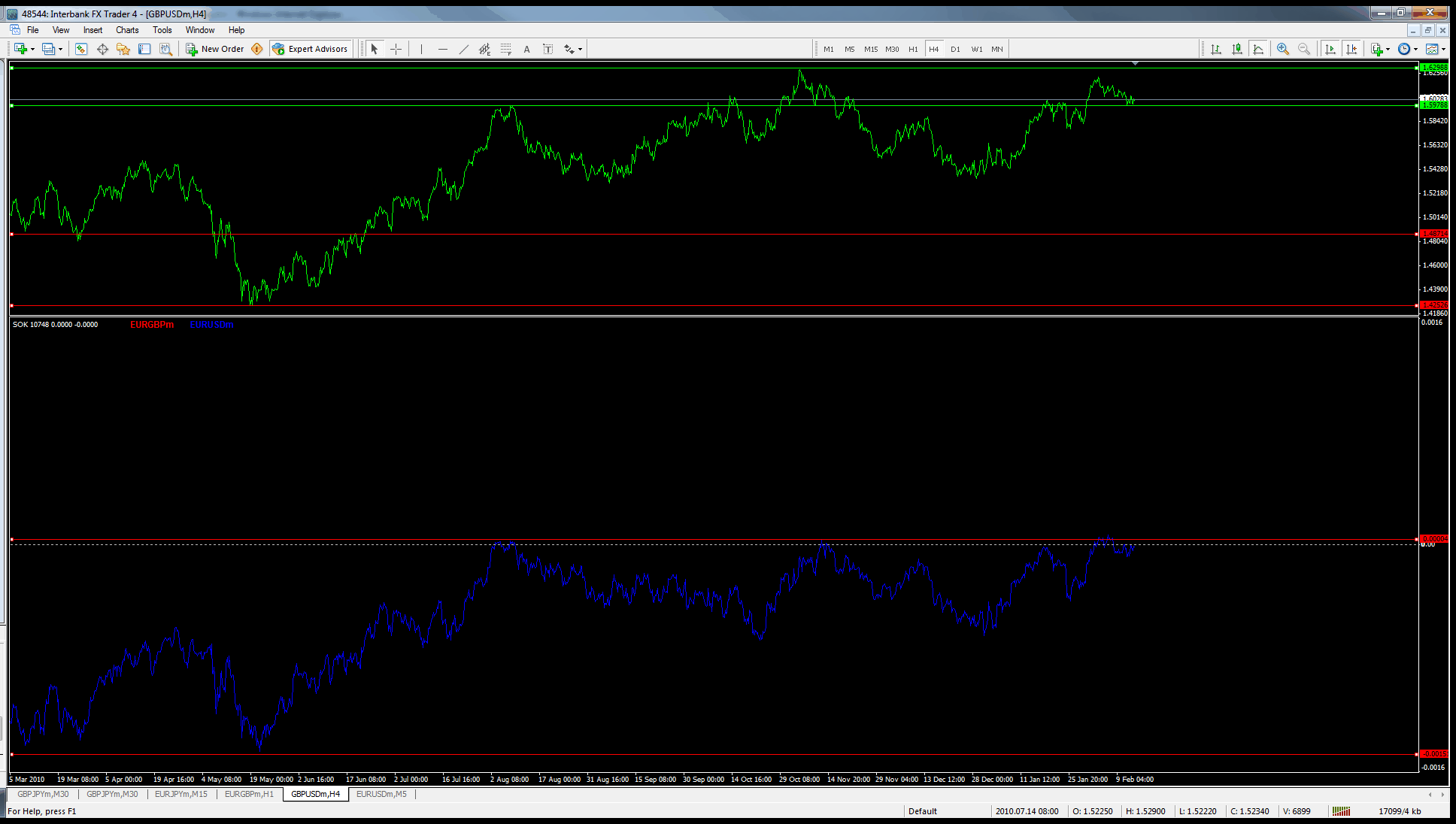Open the chart templates icon
The width and height of the screenshot is (1456, 824).
coord(1432,49)
